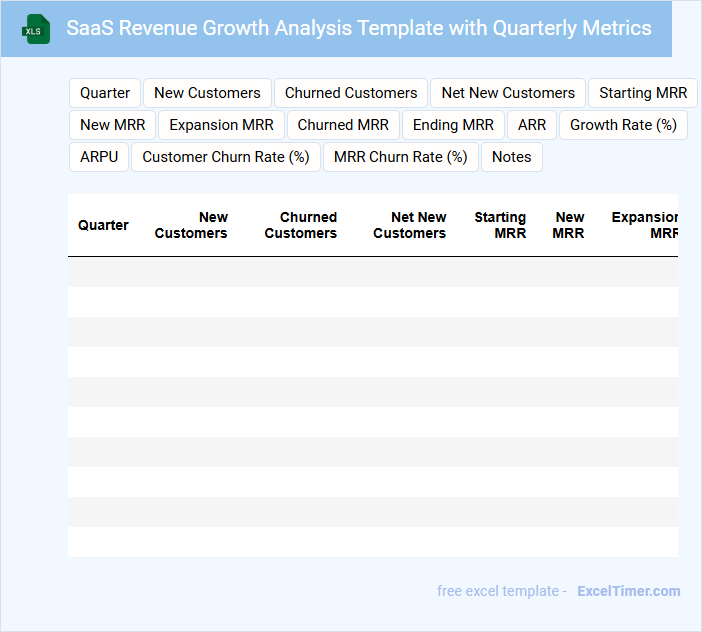Image resolution: width=702 pixels, height=632 pixels.
Task: Click the ARR tag
Action: coord(532,125)
